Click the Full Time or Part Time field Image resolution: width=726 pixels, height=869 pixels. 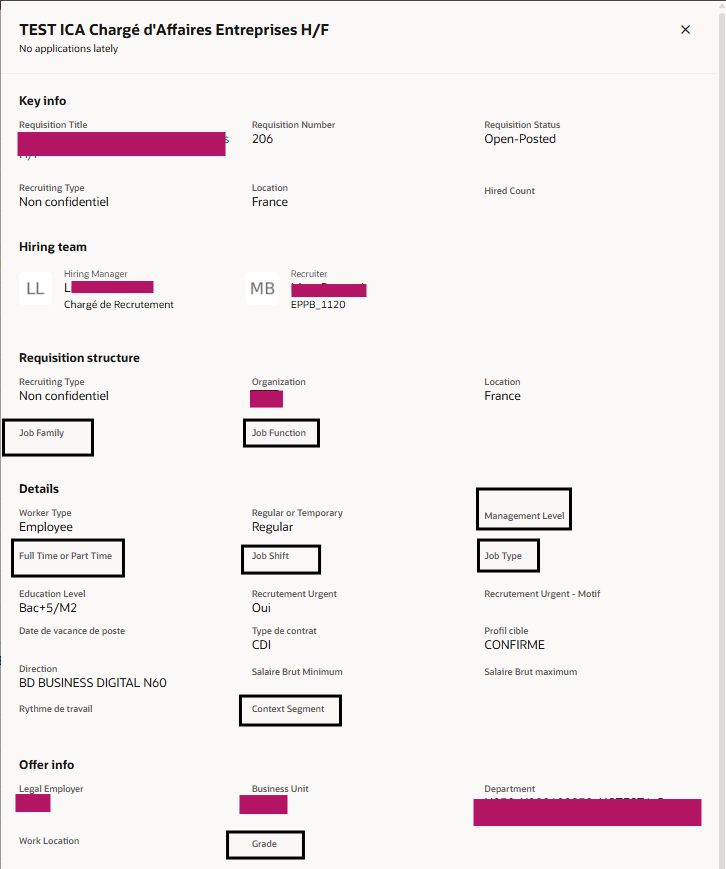coord(67,557)
